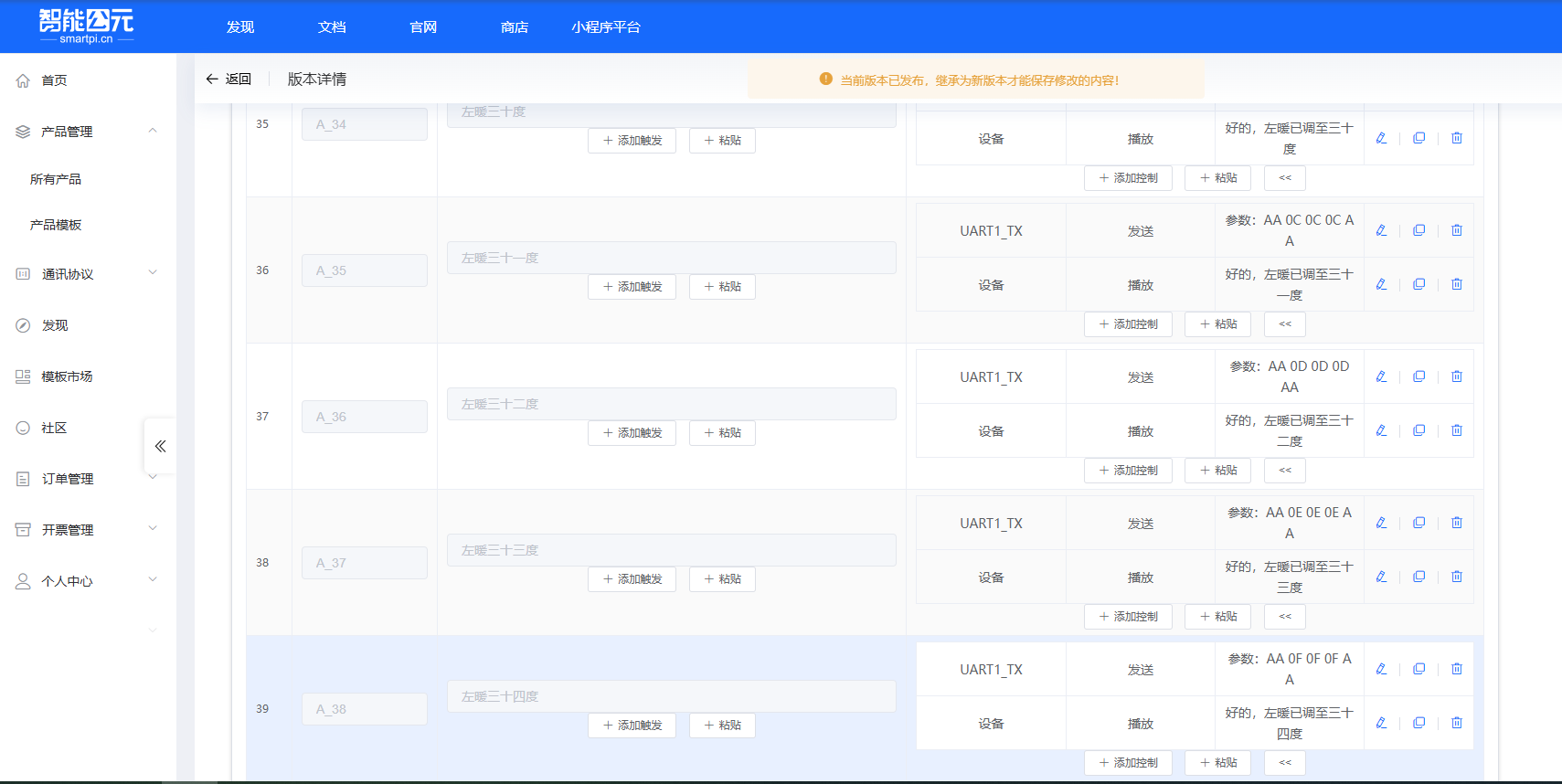Click the smartpi.cn logo
The width and height of the screenshot is (1562, 784).
[86, 26]
